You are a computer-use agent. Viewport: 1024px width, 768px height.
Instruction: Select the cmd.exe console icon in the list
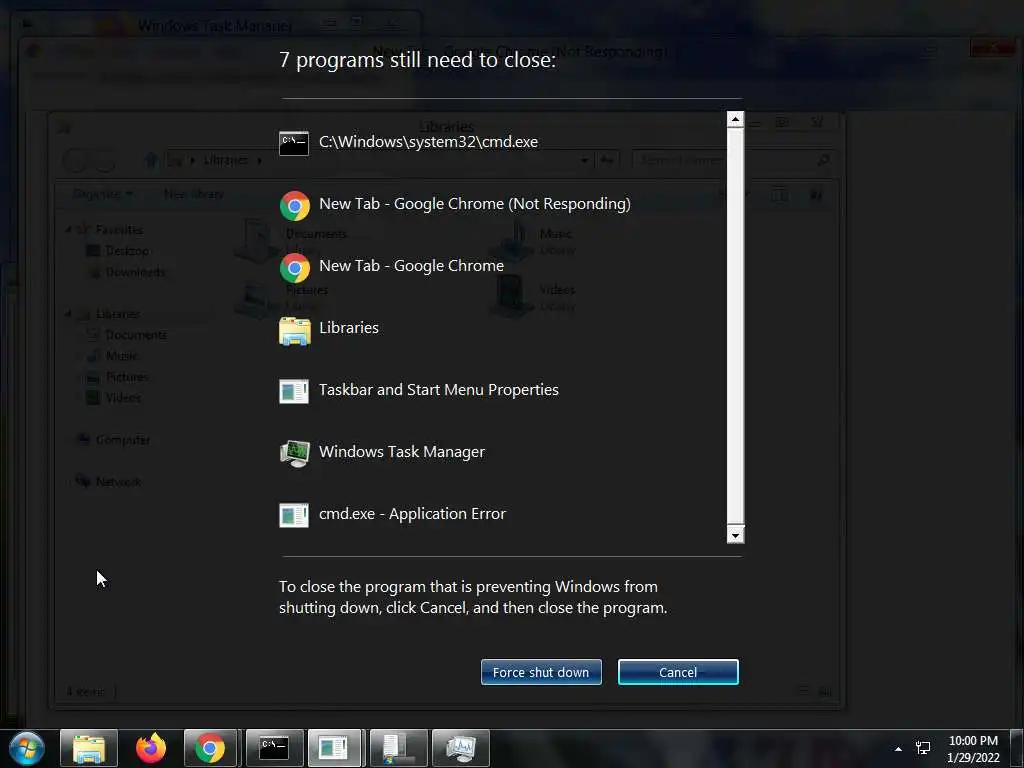(294, 143)
